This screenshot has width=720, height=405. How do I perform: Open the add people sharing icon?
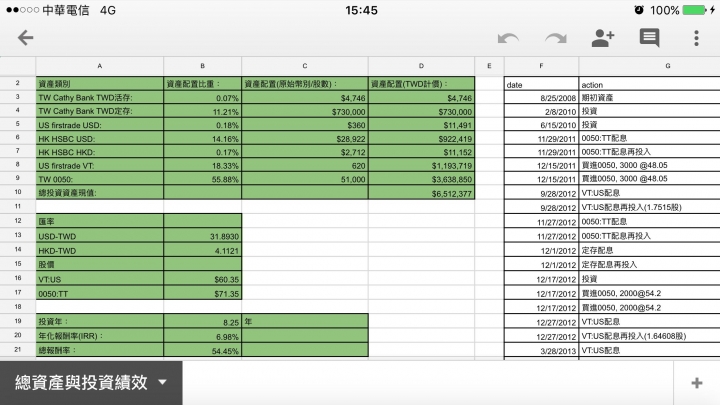click(x=603, y=38)
